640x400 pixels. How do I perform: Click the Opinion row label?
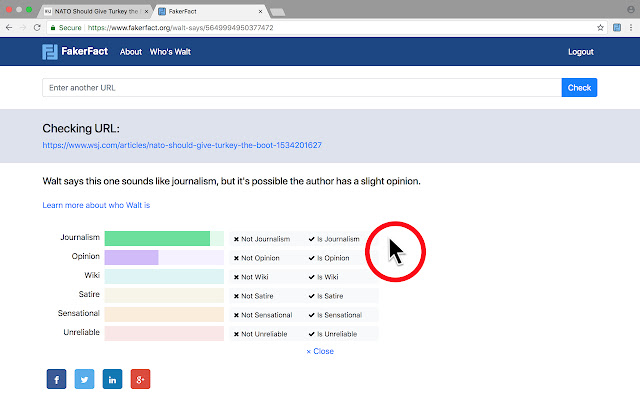point(86,256)
